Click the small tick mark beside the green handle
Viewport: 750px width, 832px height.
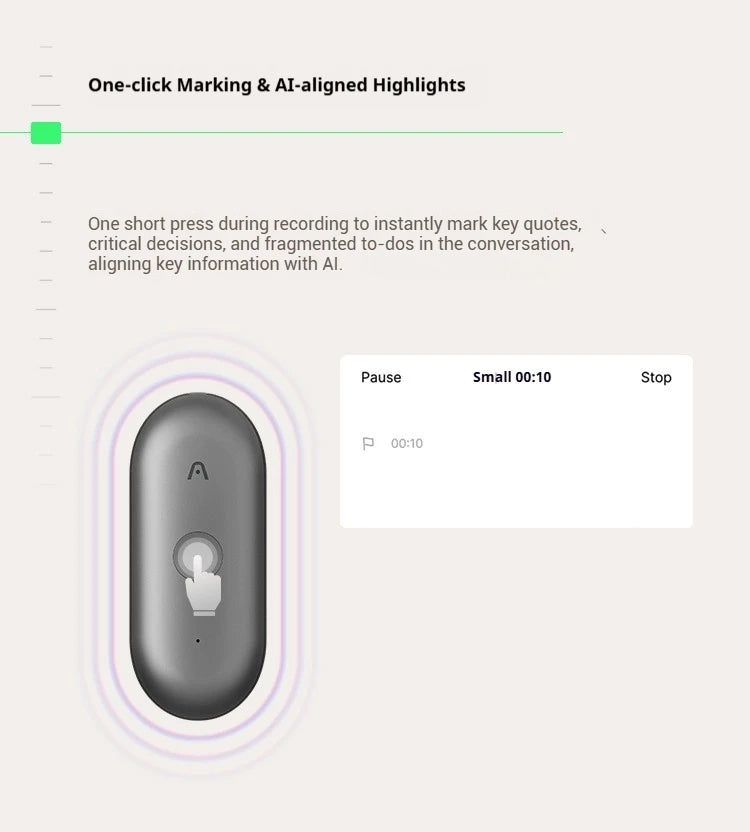[44, 103]
